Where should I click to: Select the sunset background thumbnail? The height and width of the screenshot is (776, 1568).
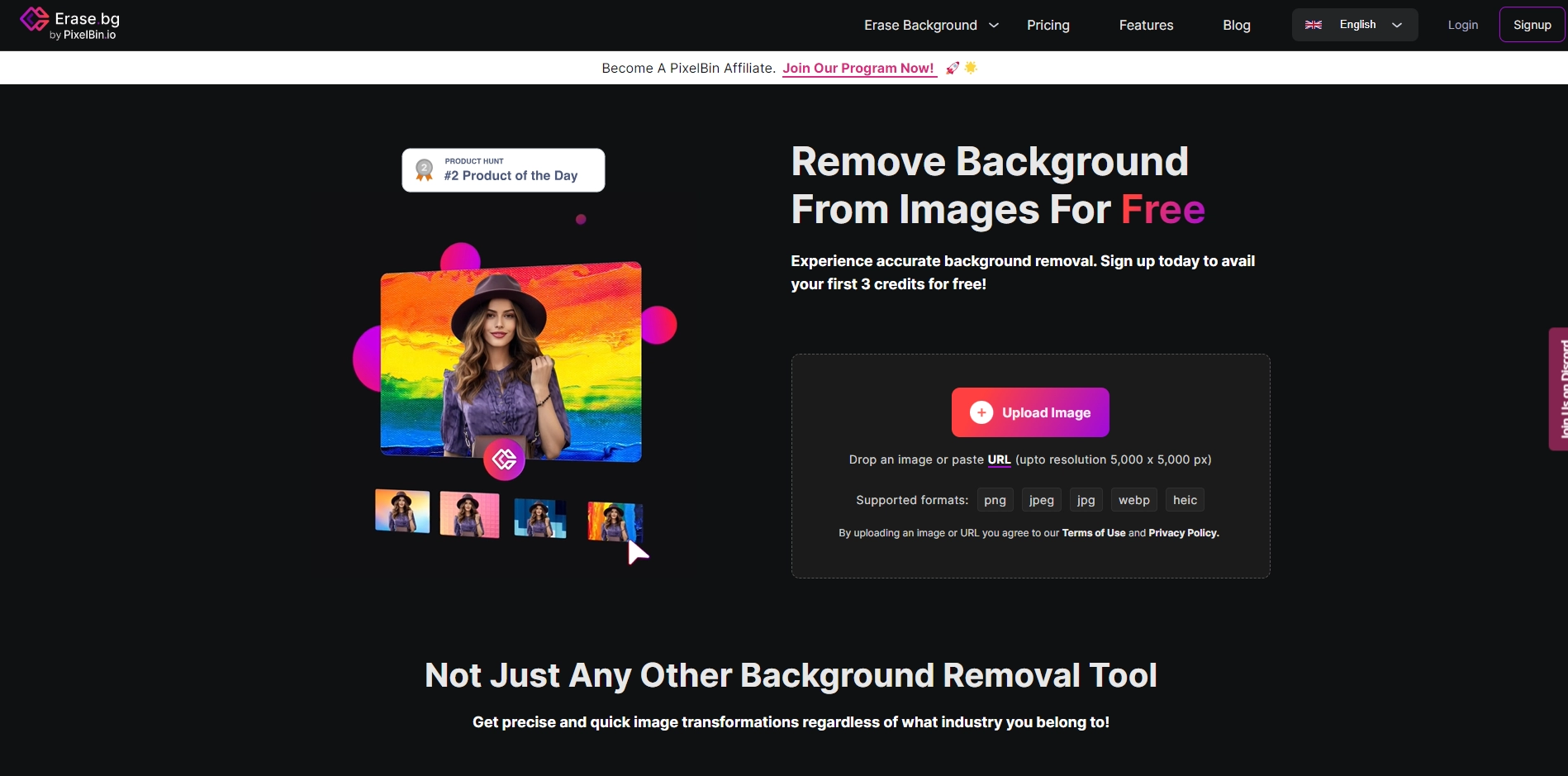coord(402,511)
